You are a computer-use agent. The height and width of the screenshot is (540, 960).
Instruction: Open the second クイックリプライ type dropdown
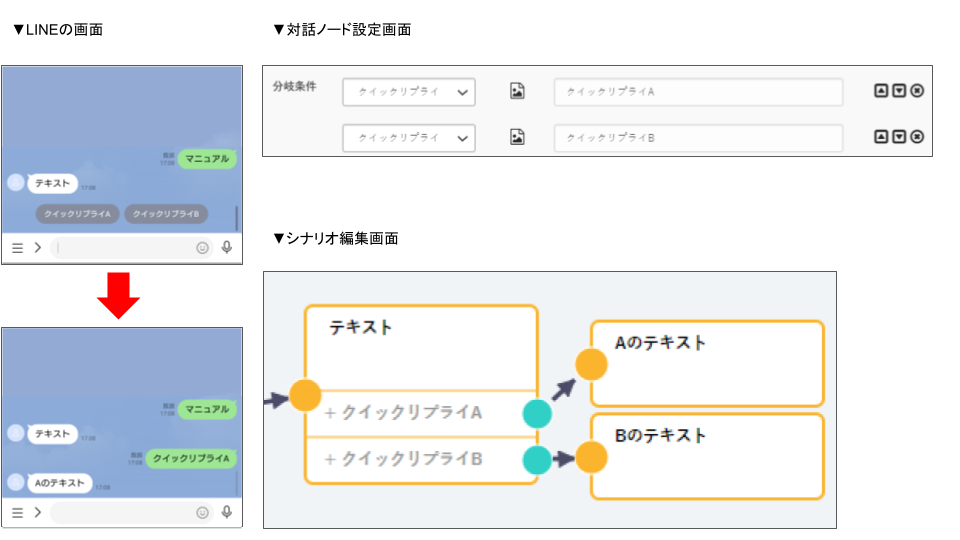pos(408,138)
